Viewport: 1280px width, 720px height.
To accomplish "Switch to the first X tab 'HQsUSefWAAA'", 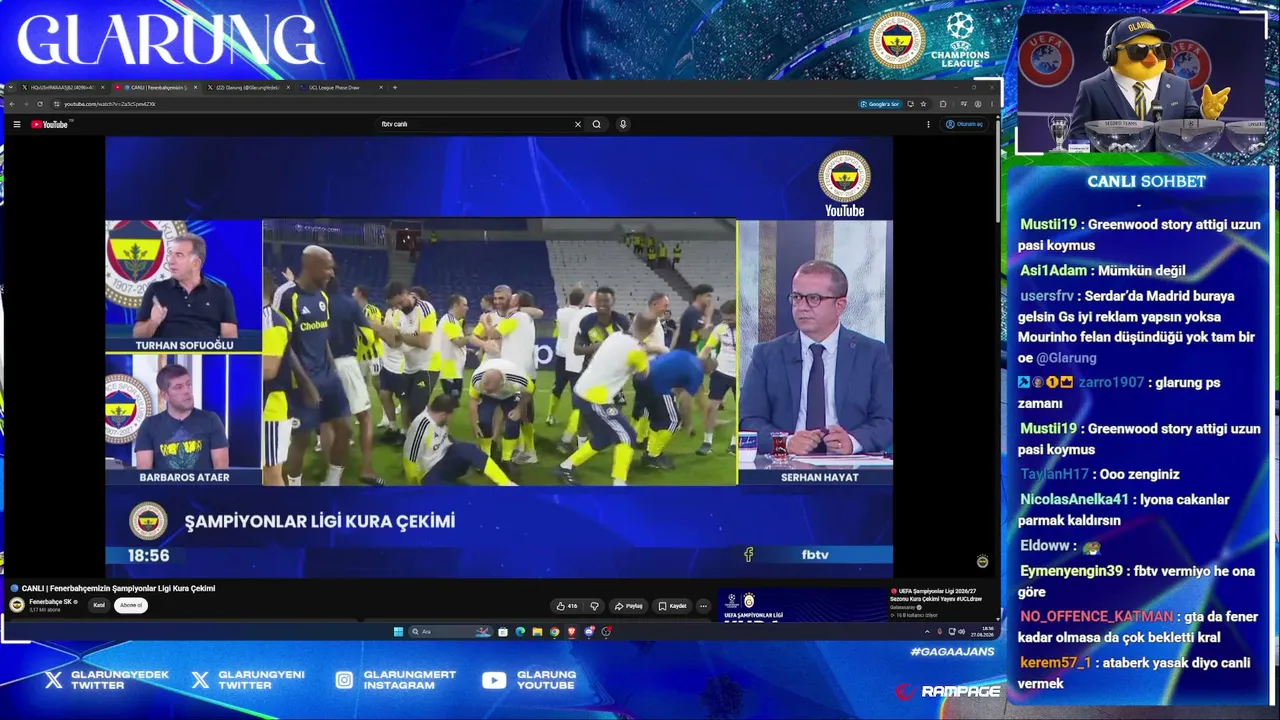I will (x=62, y=87).
